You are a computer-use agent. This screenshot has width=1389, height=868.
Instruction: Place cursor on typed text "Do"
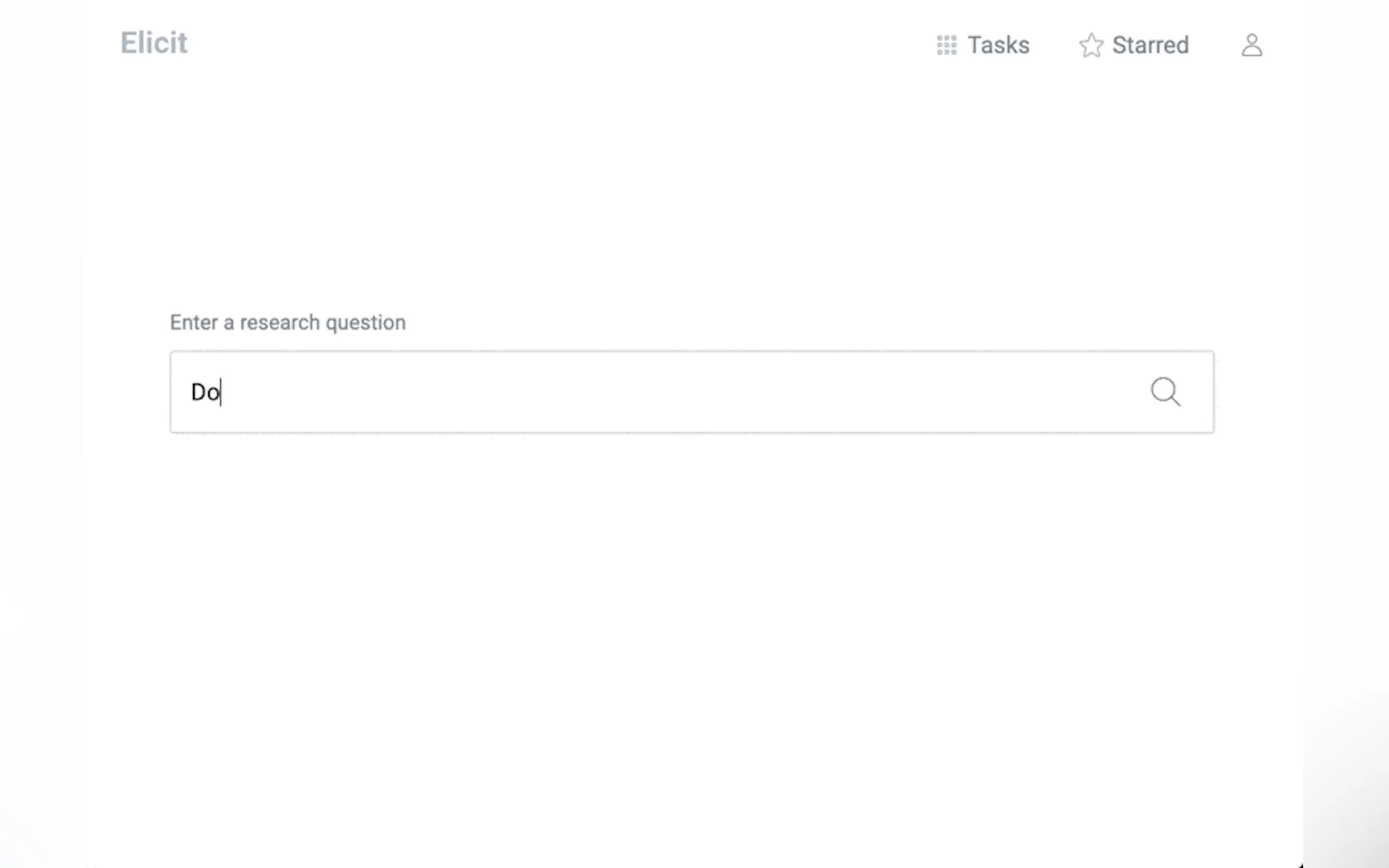click(x=205, y=392)
